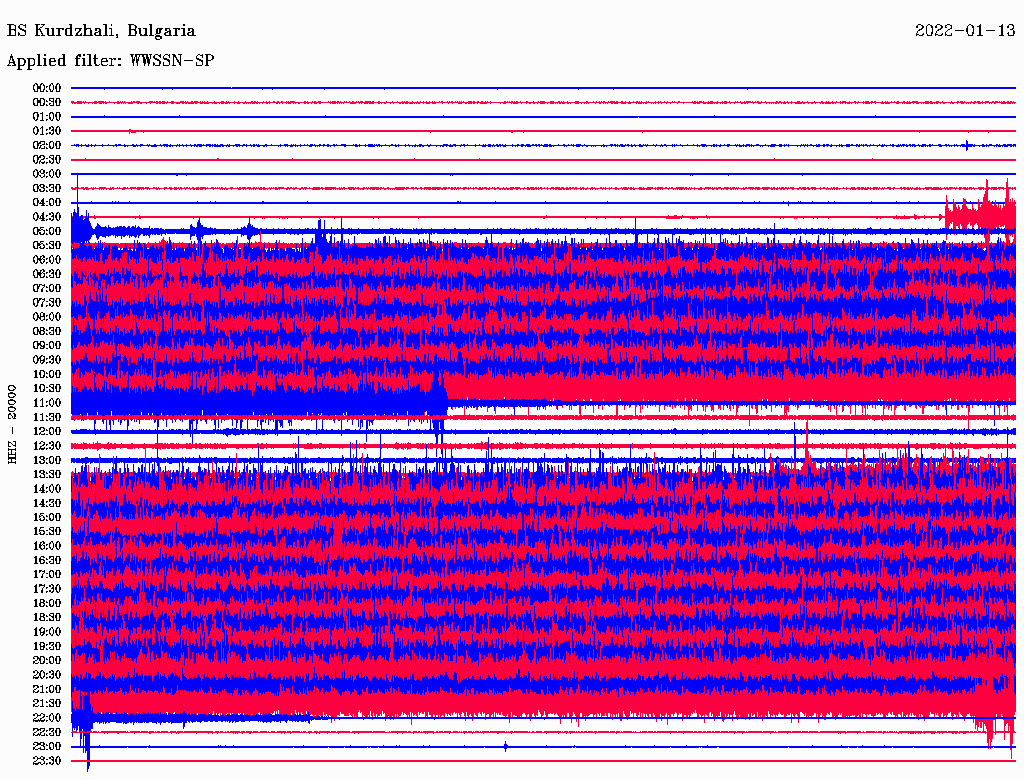The height and width of the screenshot is (780, 1024).
Task: Click the '03:30' time label
Action: click(x=46, y=188)
